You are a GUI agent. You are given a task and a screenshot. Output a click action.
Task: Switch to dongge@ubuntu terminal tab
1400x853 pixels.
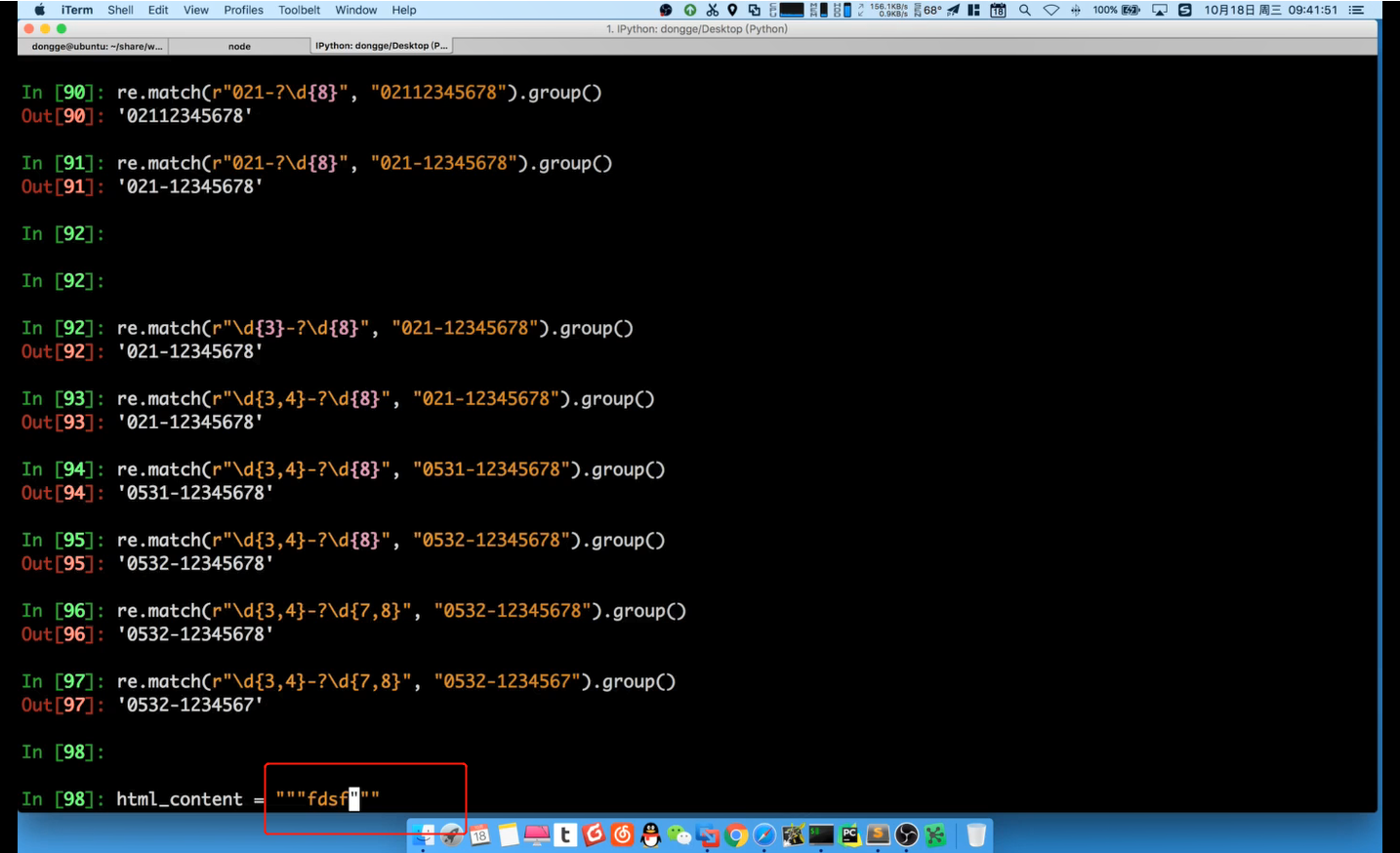[x=93, y=46]
